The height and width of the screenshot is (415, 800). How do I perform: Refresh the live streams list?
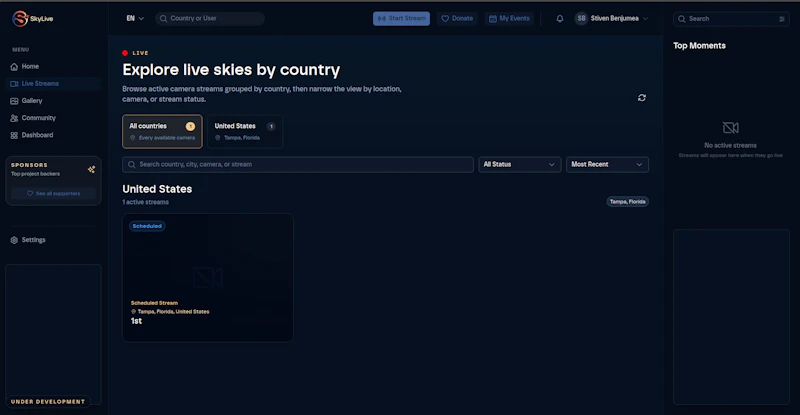point(642,97)
